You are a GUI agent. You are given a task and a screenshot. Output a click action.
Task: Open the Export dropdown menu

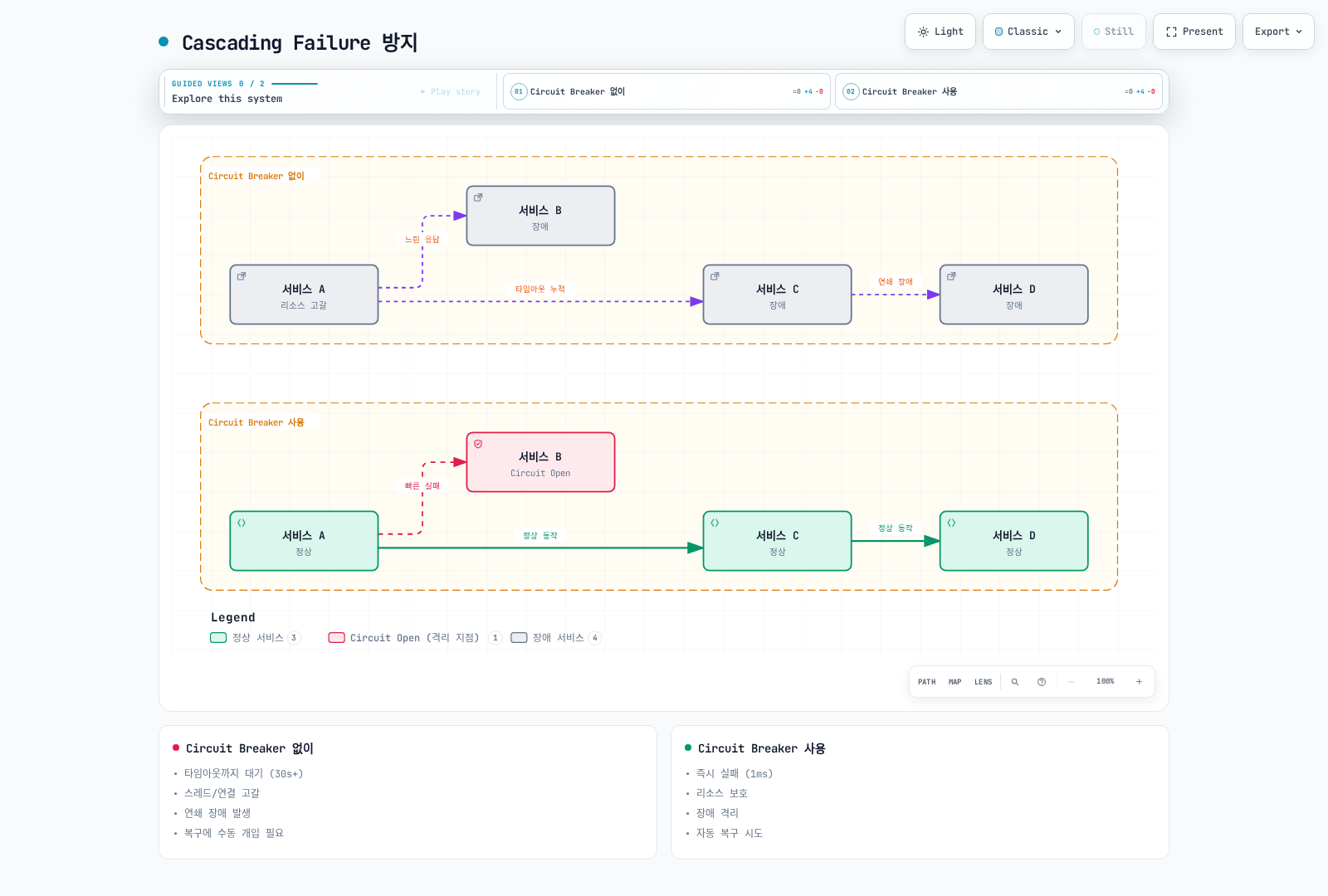(1278, 32)
